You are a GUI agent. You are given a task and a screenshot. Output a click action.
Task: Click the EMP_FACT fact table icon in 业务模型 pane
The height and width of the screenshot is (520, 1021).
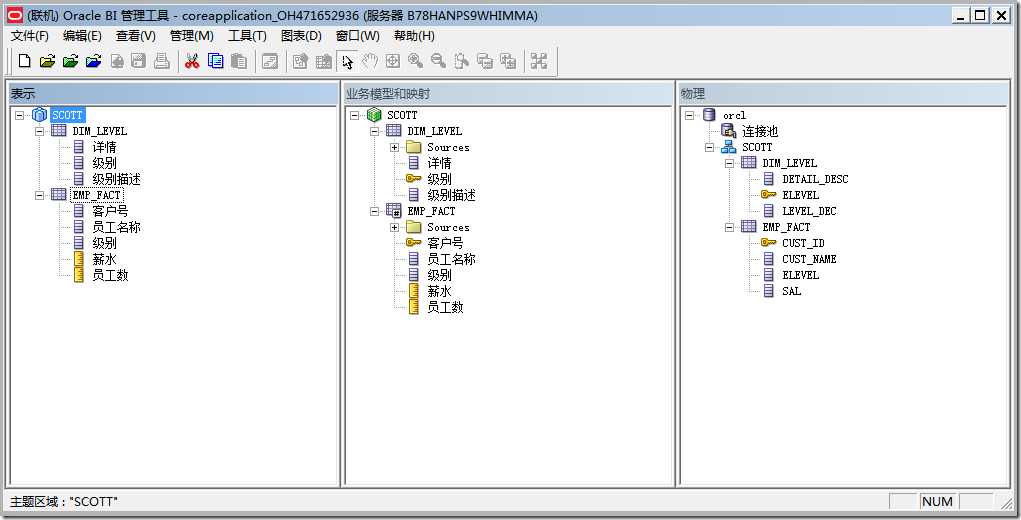pyautogui.click(x=393, y=211)
